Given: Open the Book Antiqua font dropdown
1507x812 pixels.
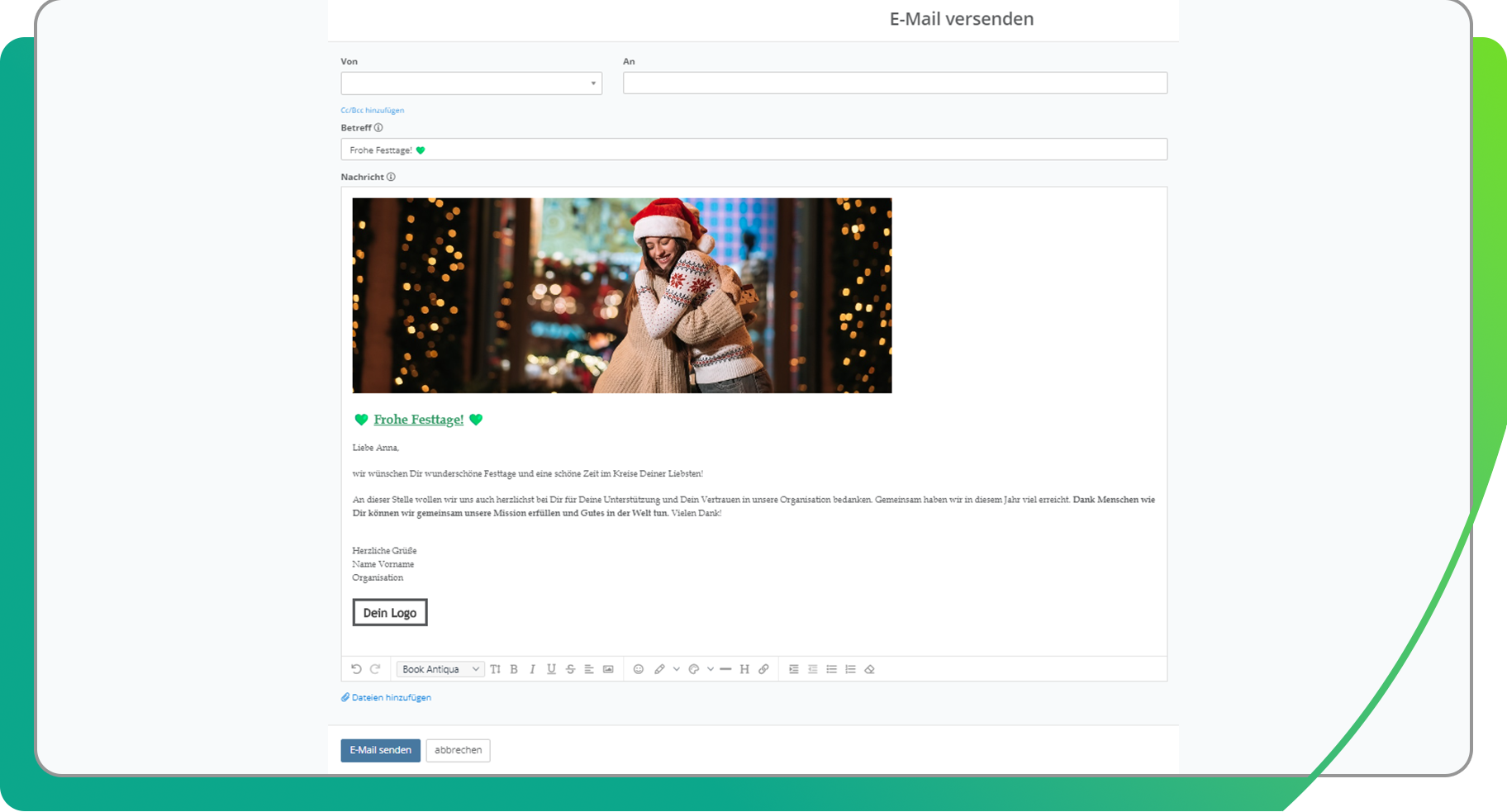Looking at the screenshot, I should tap(440, 669).
